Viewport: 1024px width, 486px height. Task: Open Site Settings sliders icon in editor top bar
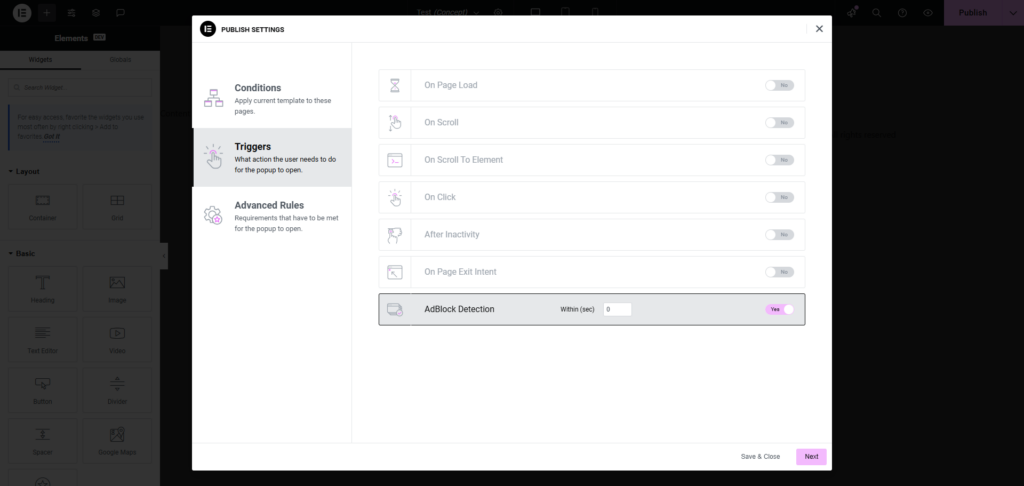pos(71,12)
